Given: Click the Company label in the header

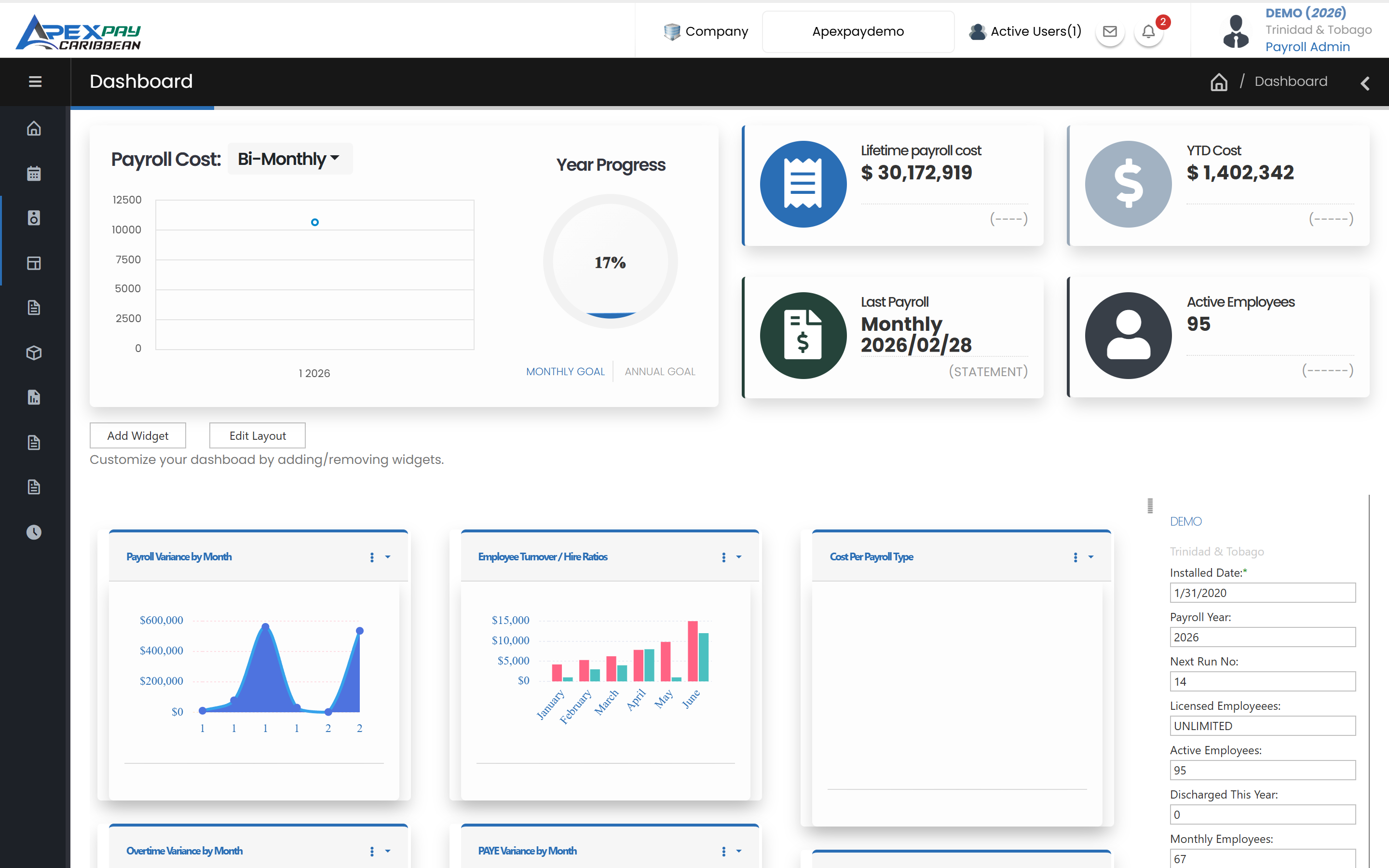Looking at the screenshot, I should [717, 31].
